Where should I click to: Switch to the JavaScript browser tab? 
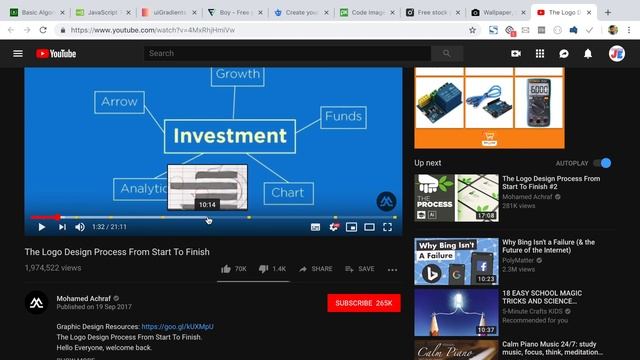click(103, 13)
